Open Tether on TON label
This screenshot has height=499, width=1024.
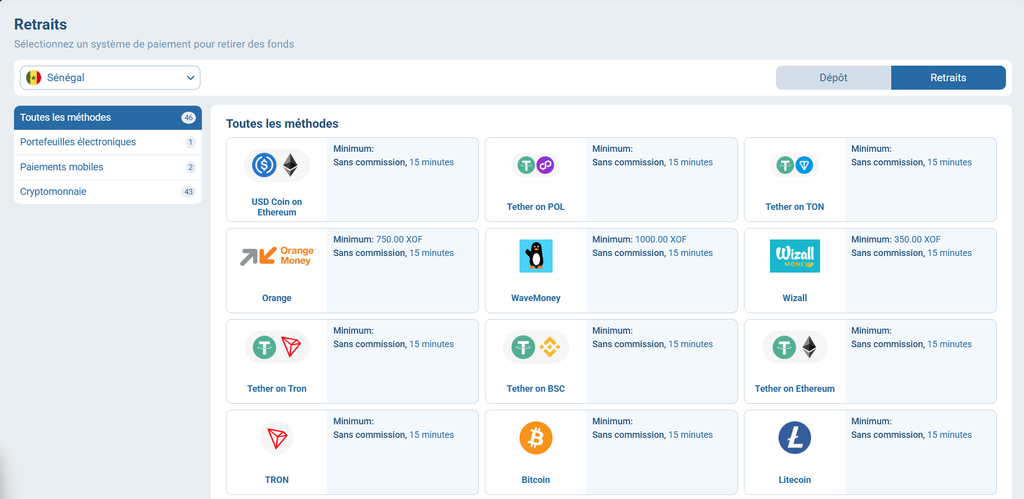pyautogui.click(x=795, y=207)
